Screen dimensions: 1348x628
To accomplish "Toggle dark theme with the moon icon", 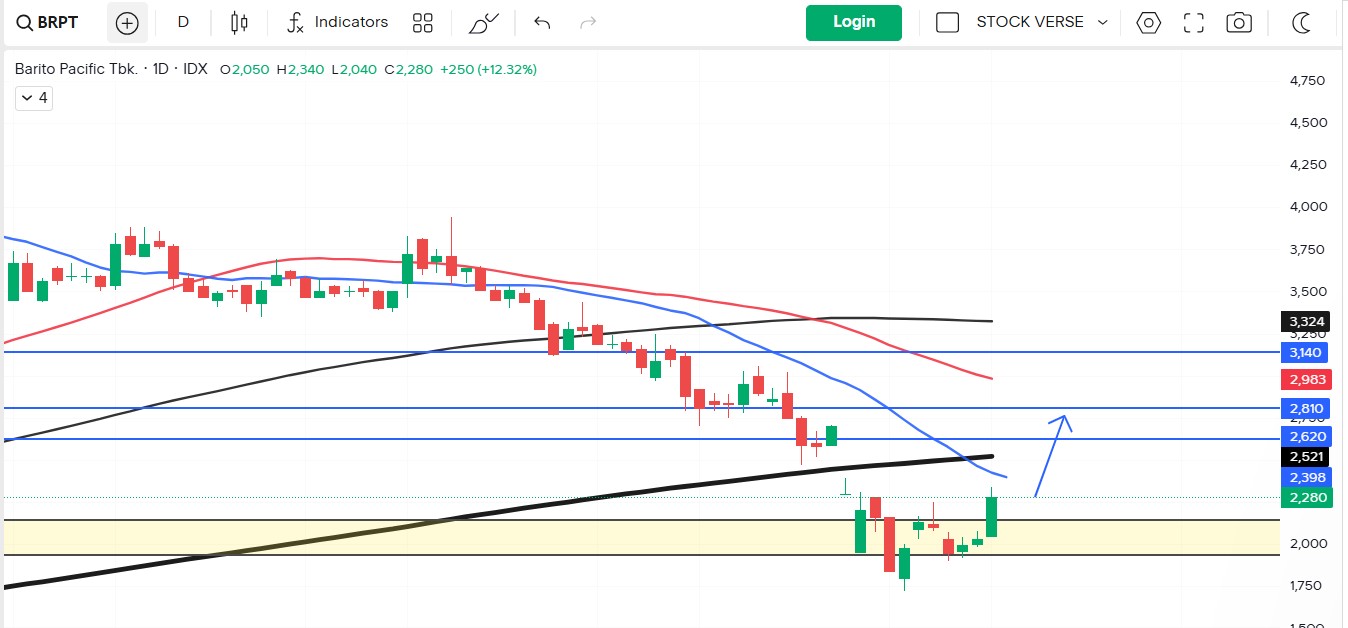I will pos(1302,22).
